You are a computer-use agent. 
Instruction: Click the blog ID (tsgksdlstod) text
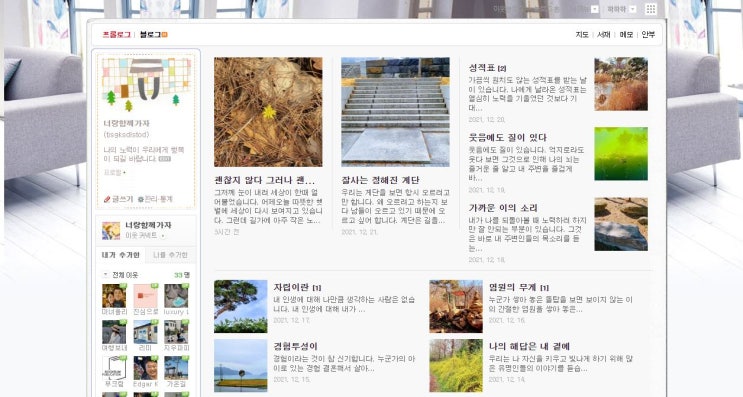pos(126,135)
